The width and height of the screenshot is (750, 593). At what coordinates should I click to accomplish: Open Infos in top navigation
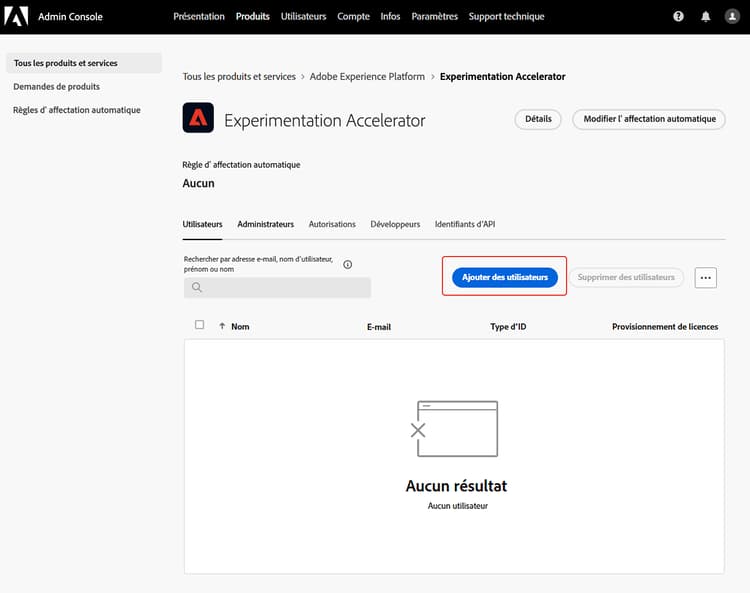390,16
